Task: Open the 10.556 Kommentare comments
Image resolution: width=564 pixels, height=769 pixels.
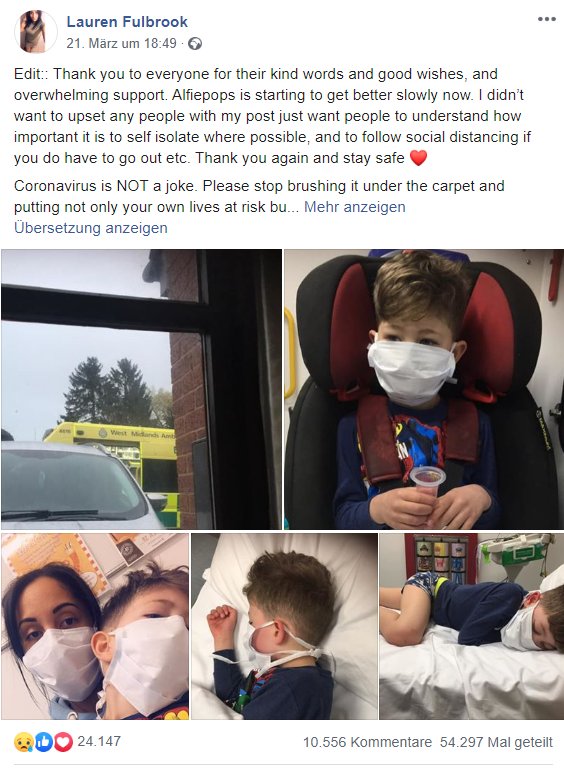Action: pos(367,742)
